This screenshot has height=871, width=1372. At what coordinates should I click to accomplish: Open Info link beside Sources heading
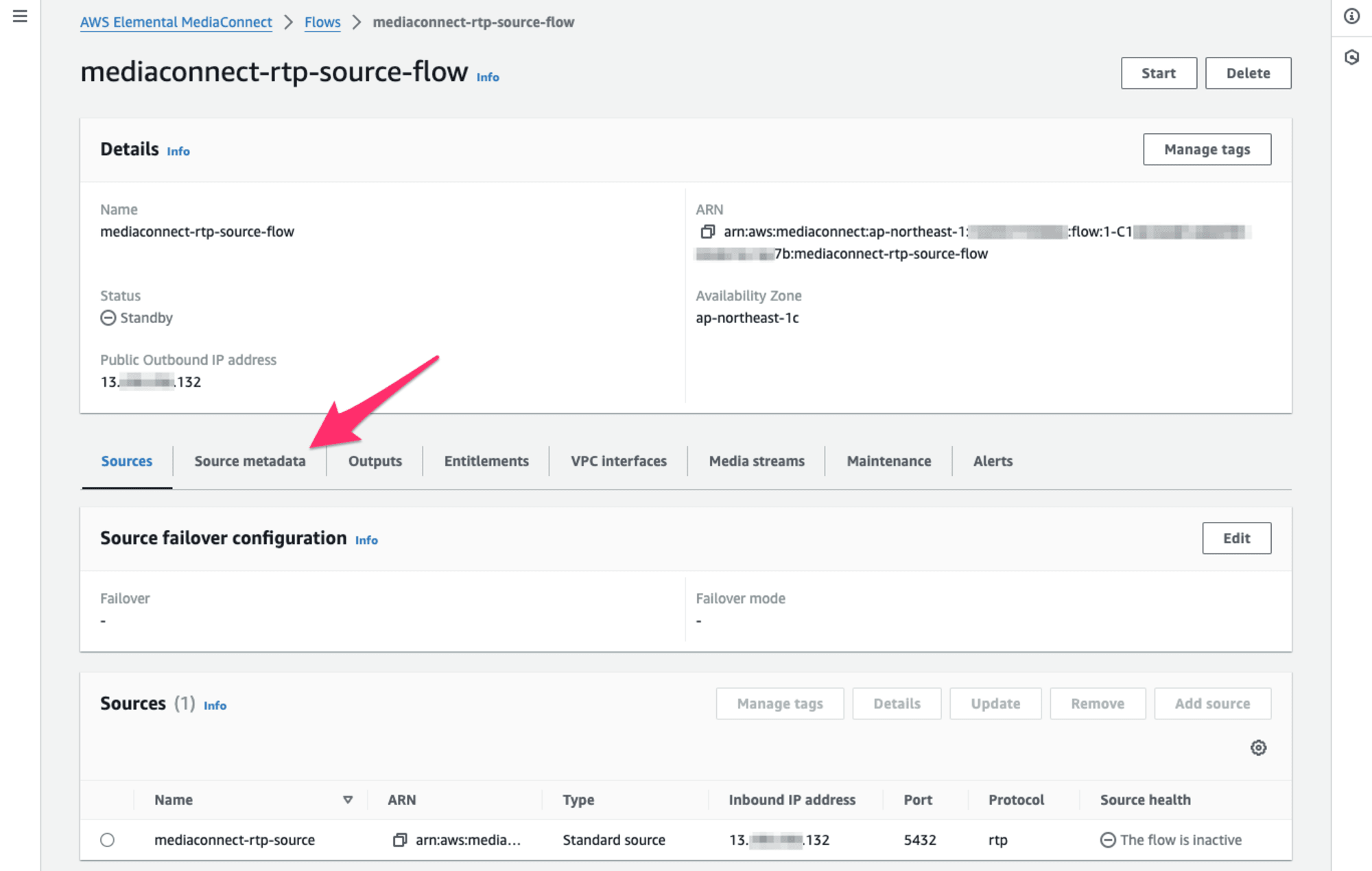click(215, 706)
